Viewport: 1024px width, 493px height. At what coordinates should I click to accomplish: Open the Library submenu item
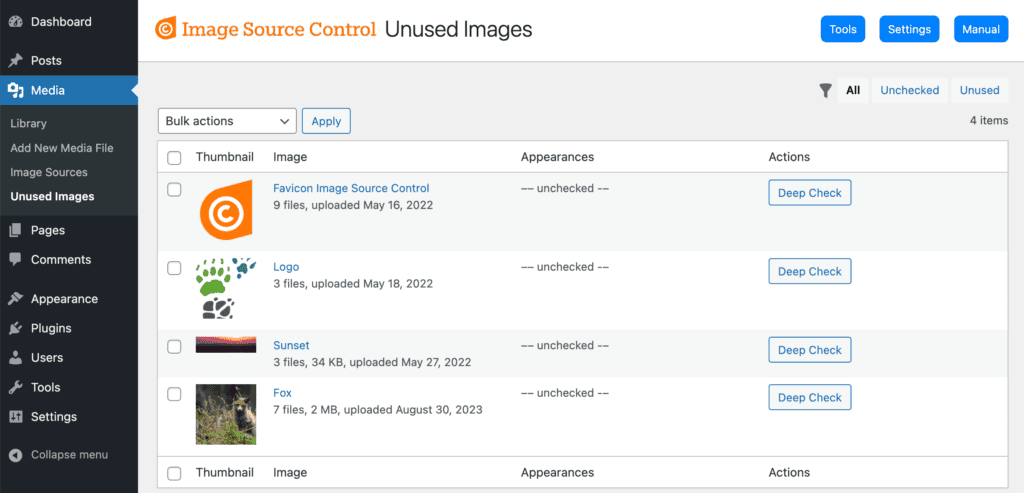click(x=29, y=123)
